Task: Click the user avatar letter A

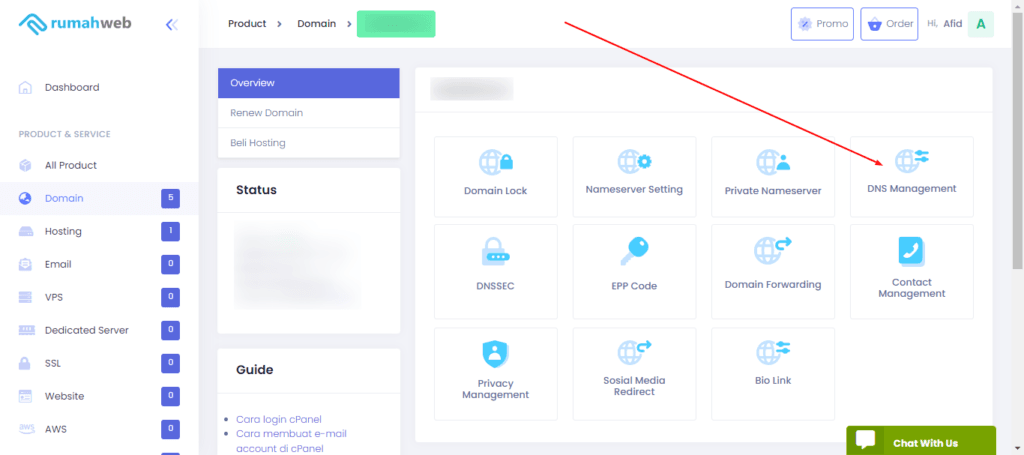Action: pyautogui.click(x=980, y=24)
